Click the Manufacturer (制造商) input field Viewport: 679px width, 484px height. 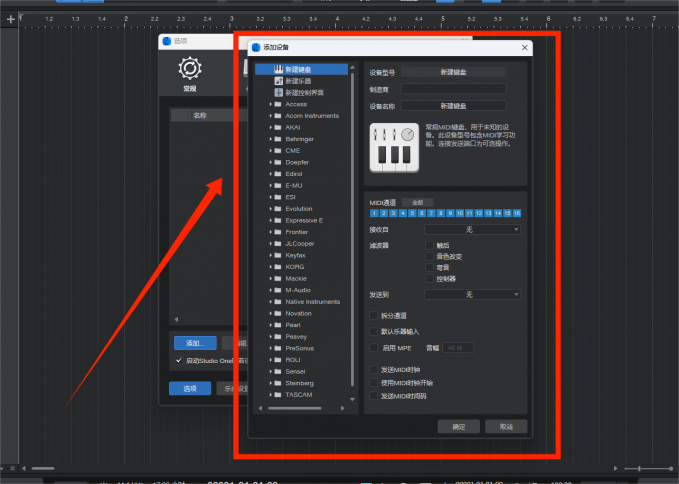(453, 89)
